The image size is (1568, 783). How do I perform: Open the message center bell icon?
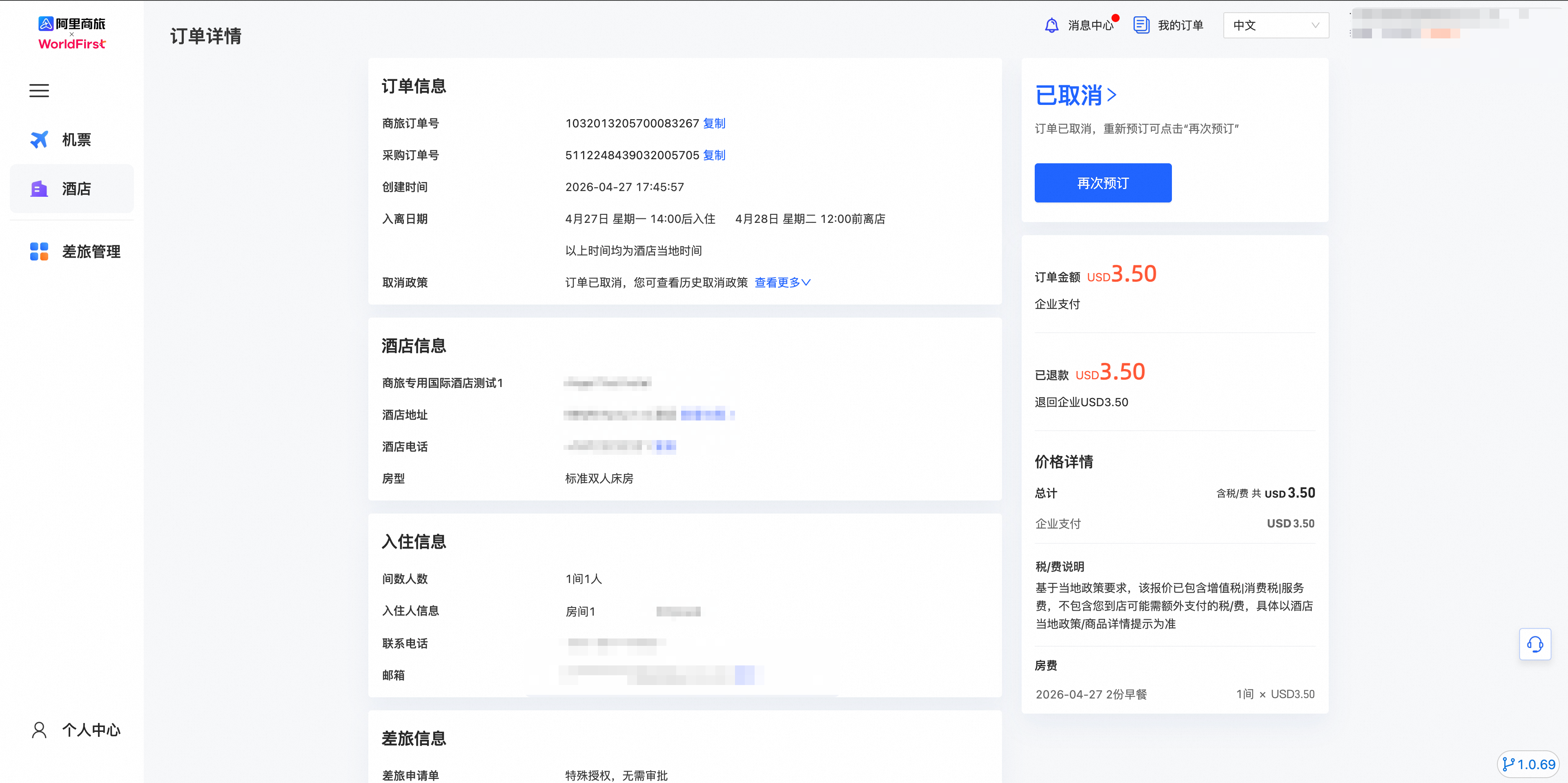[x=1051, y=25]
